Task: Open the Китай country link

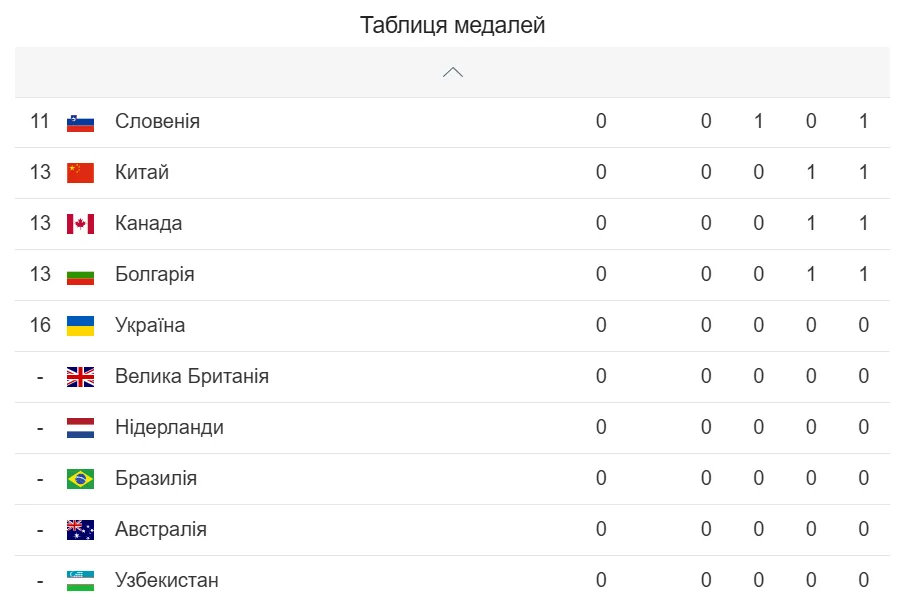Action: coord(142,173)
